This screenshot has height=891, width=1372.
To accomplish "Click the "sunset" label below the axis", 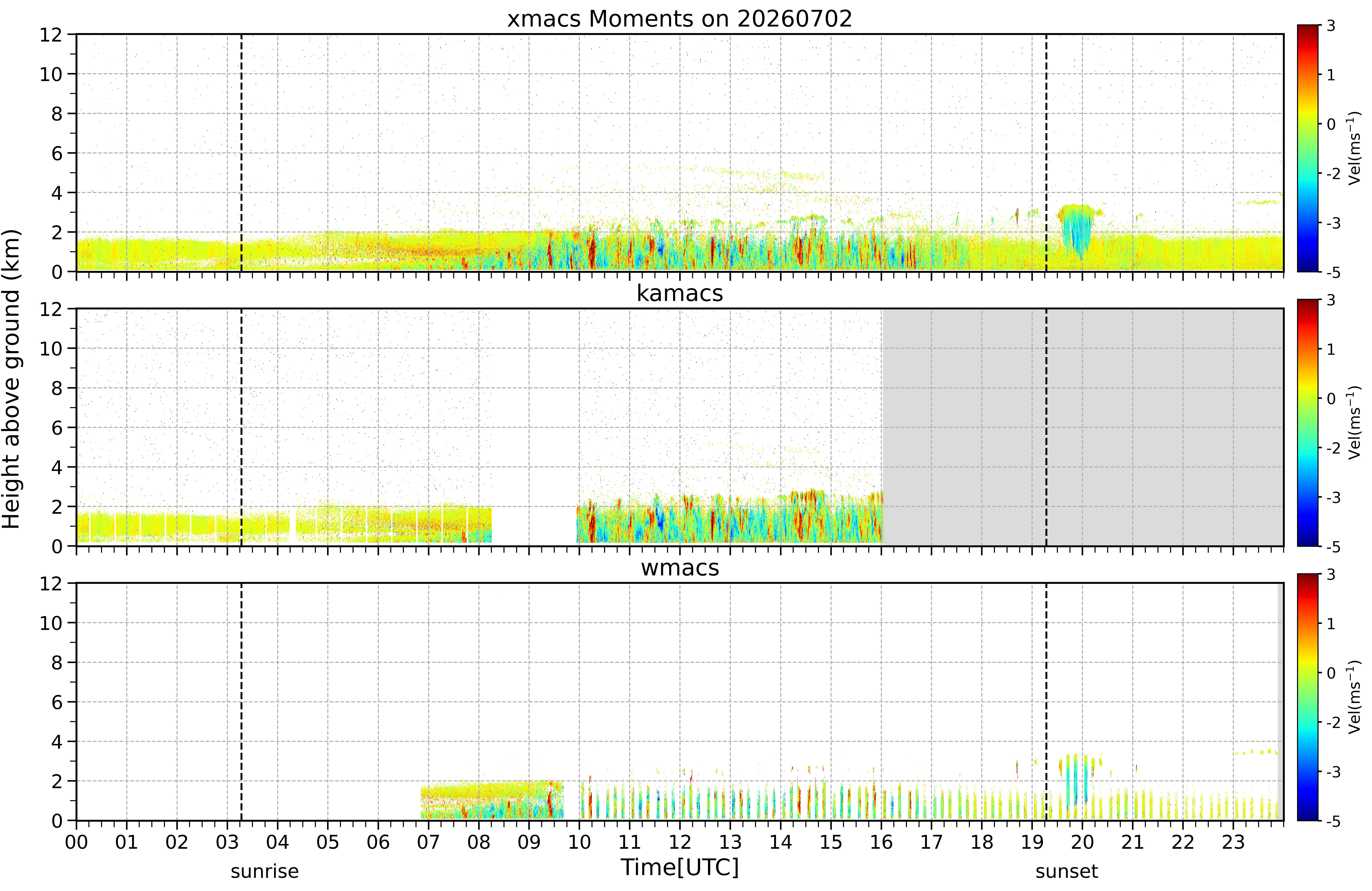I will click(x=1067, y=871).
